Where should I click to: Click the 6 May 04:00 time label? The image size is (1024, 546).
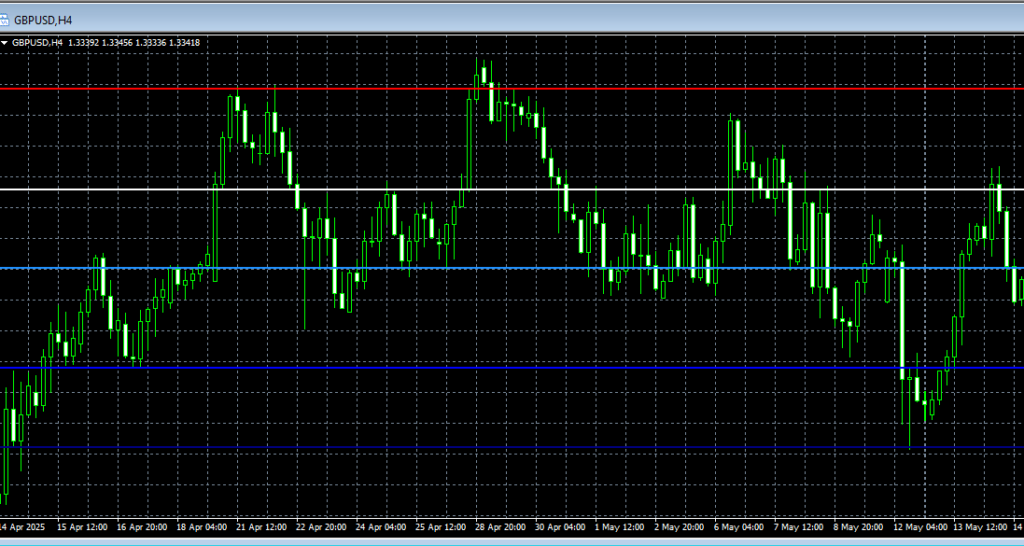point(739,527)
